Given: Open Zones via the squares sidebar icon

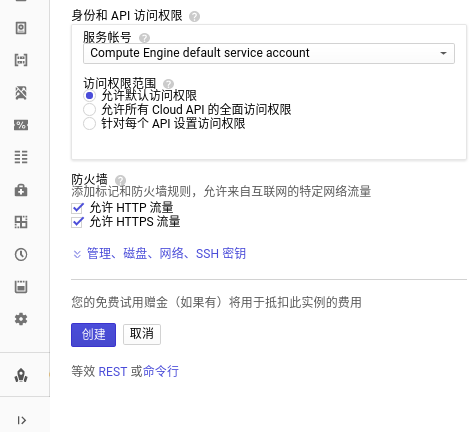Looking at the screenshot, I should (x=21, y=222).
